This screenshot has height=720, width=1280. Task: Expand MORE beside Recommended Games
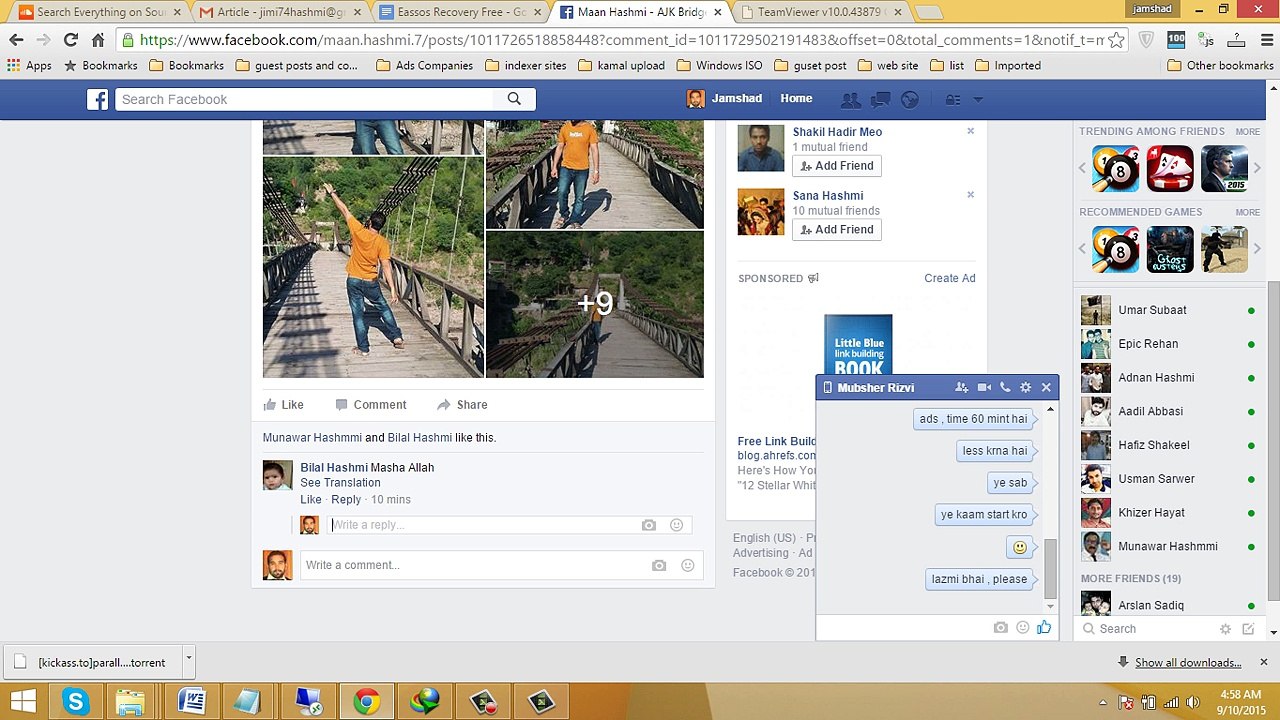(x=1247, y=213)
